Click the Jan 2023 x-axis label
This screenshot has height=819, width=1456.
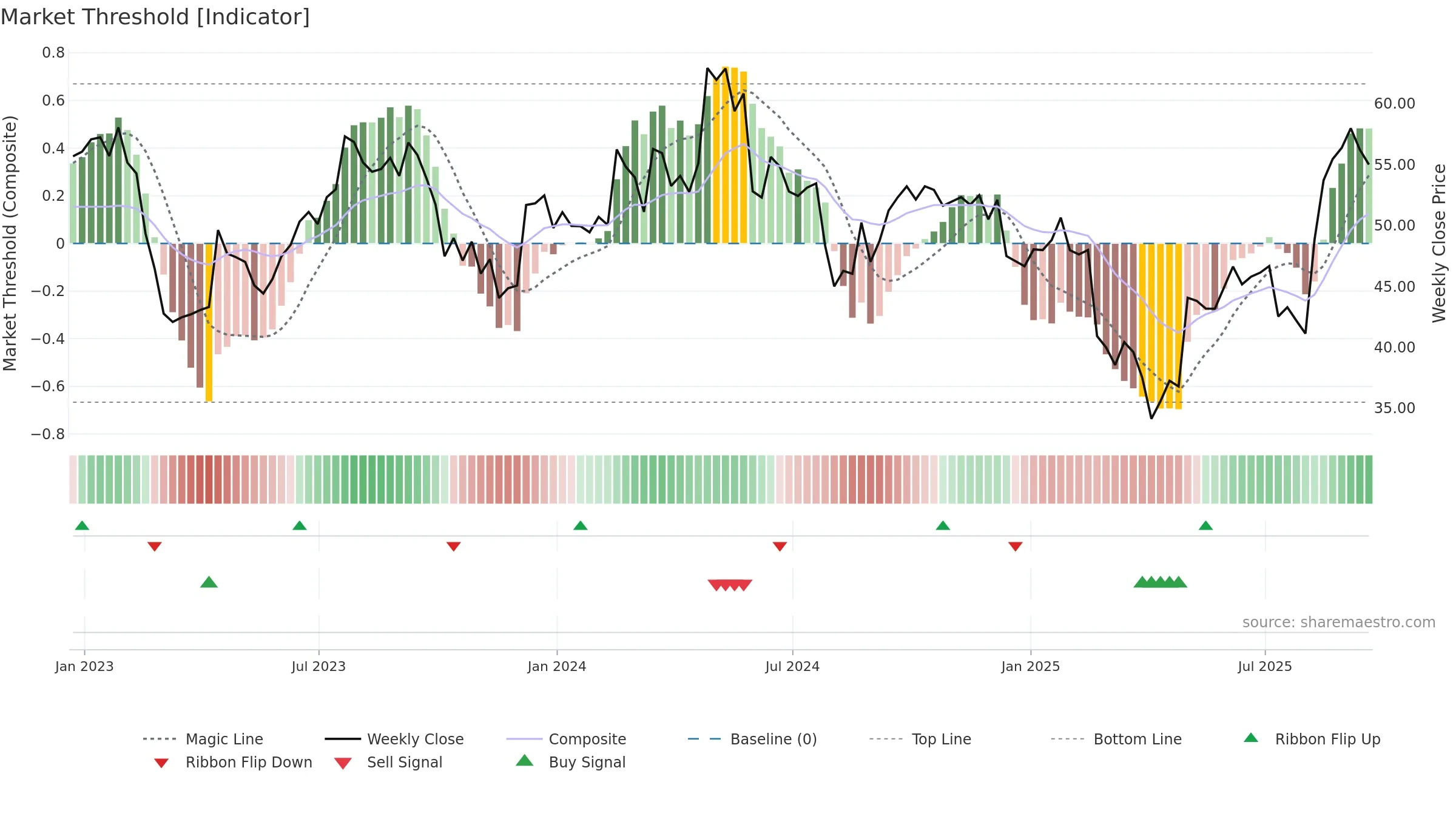coord(84,666)
